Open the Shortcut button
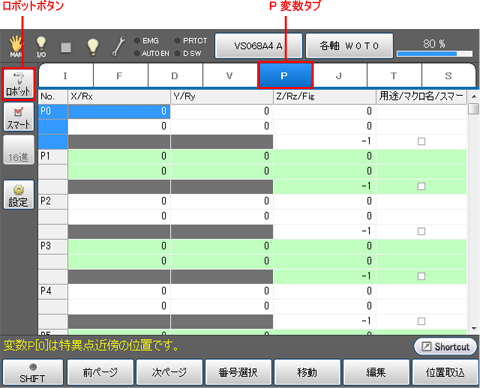The height and width of the screenshot is (388, 480). (x=445, y=347)
